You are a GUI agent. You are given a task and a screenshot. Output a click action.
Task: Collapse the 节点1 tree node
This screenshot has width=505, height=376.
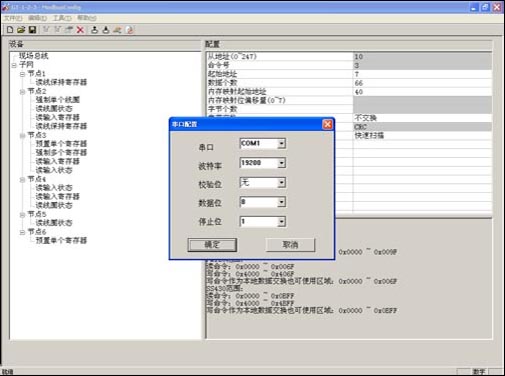(22, 74)
